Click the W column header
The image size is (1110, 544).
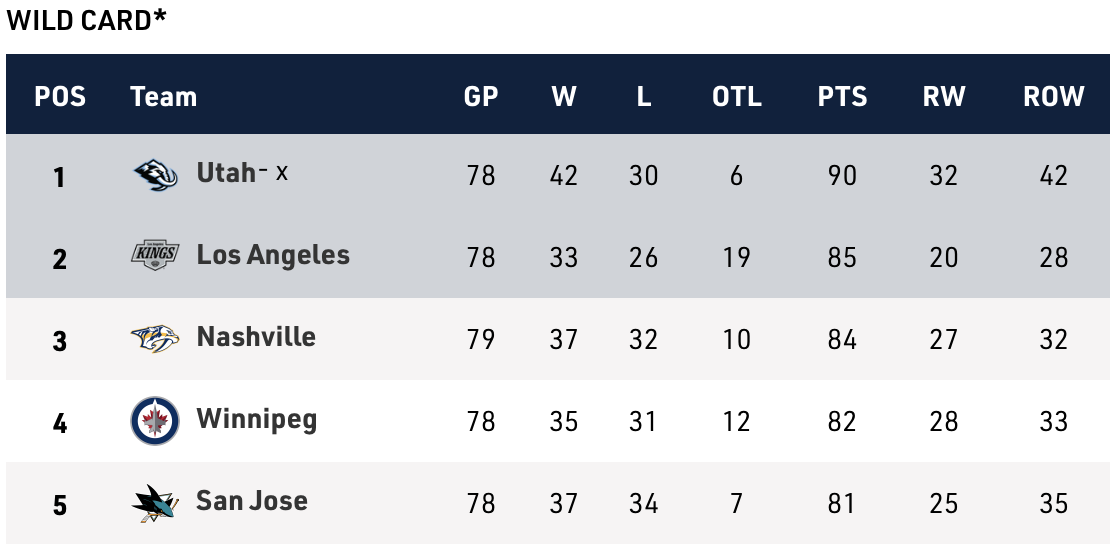point(564,96)
